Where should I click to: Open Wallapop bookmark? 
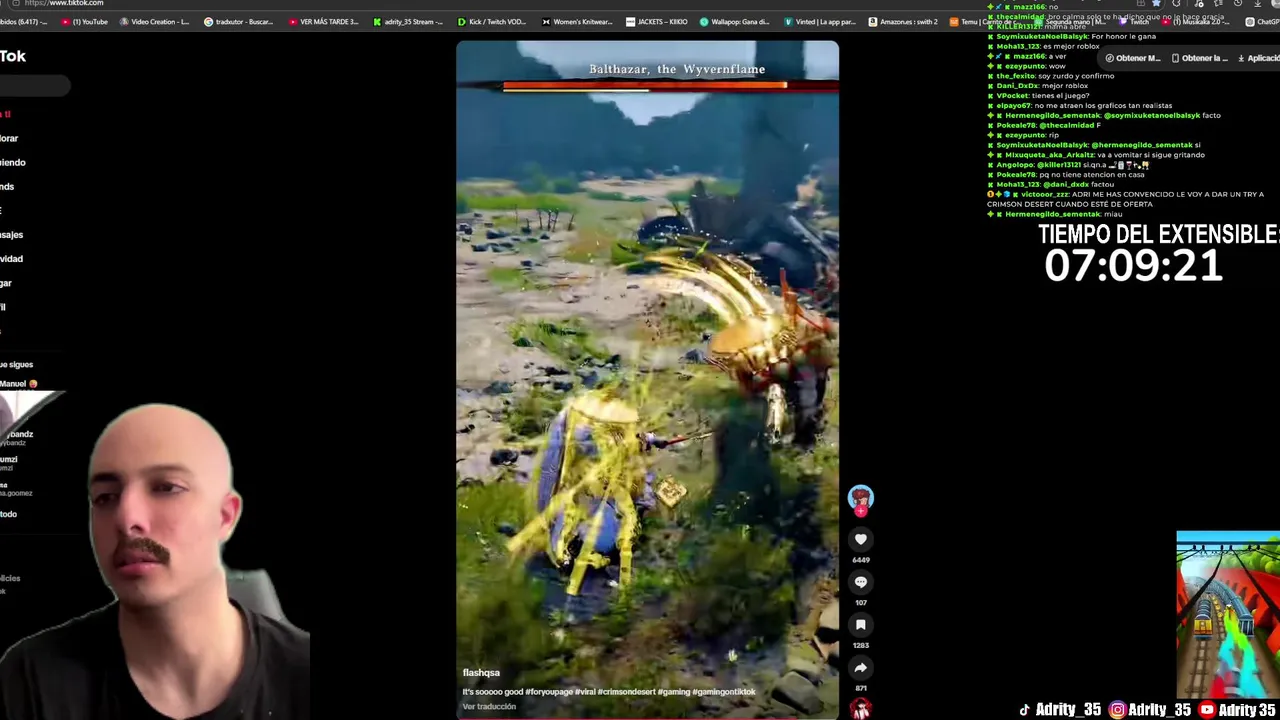735,21
